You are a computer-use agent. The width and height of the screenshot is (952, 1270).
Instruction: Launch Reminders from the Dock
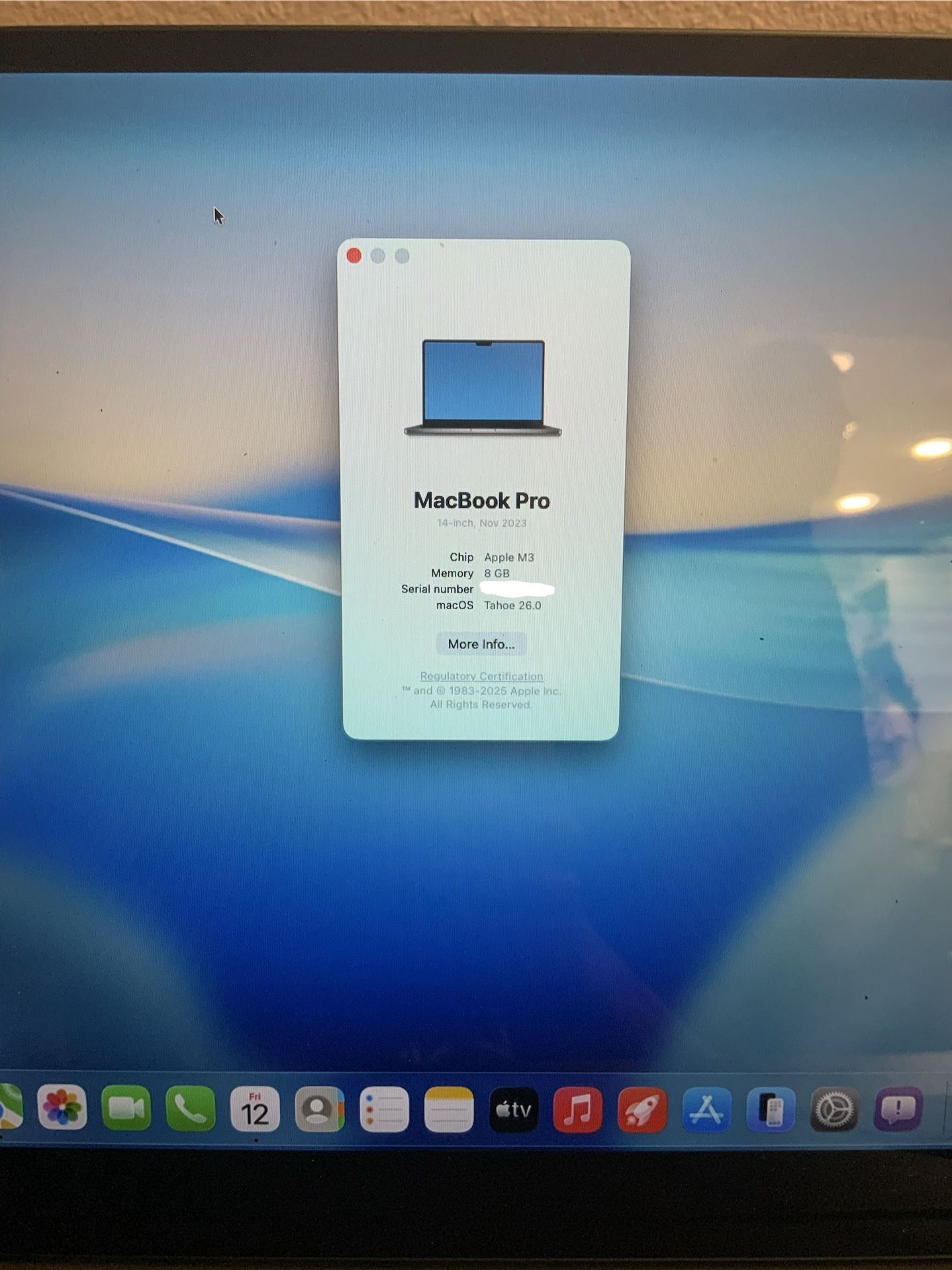click(x=384, y=1109)
